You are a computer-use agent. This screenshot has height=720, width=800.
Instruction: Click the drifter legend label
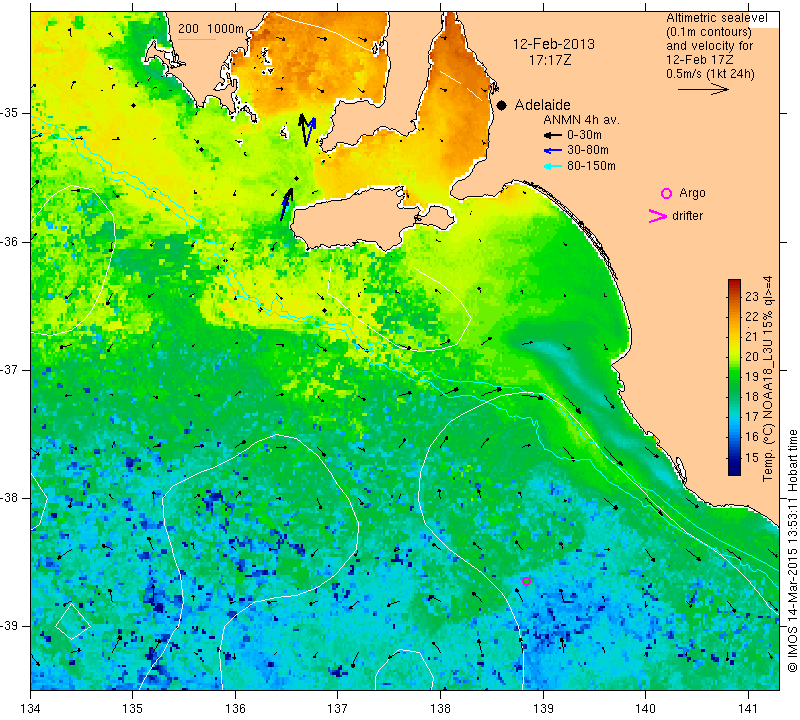point(687,216)
